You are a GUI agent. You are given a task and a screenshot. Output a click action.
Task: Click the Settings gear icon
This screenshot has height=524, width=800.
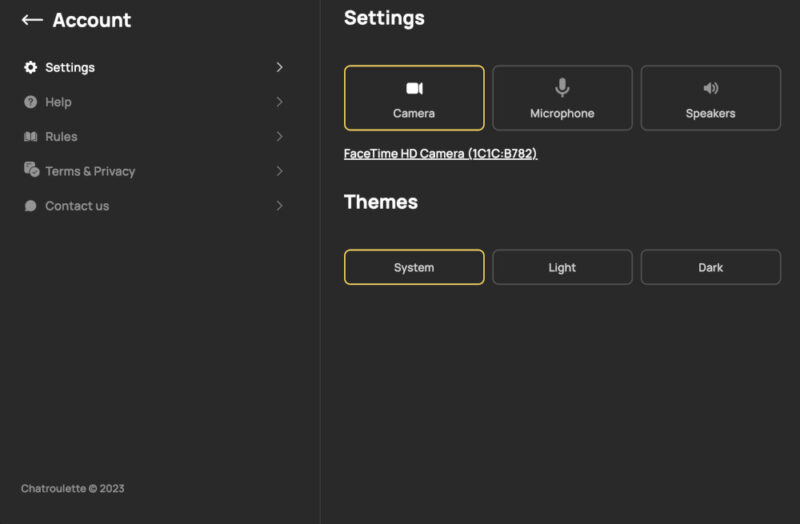(31, 67)
